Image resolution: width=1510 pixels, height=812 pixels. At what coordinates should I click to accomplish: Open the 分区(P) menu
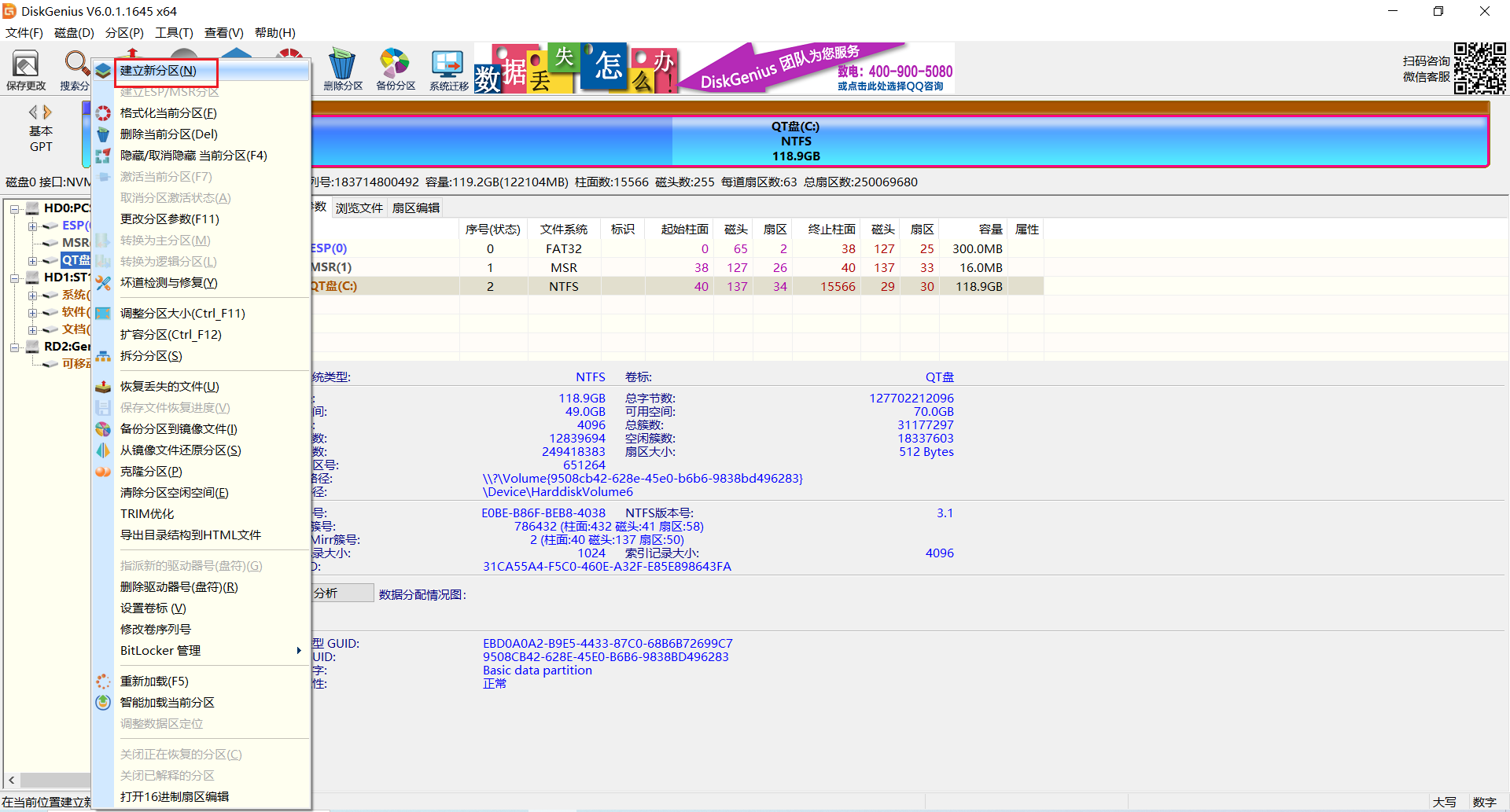pyautogui.click(x=124, y=32)
